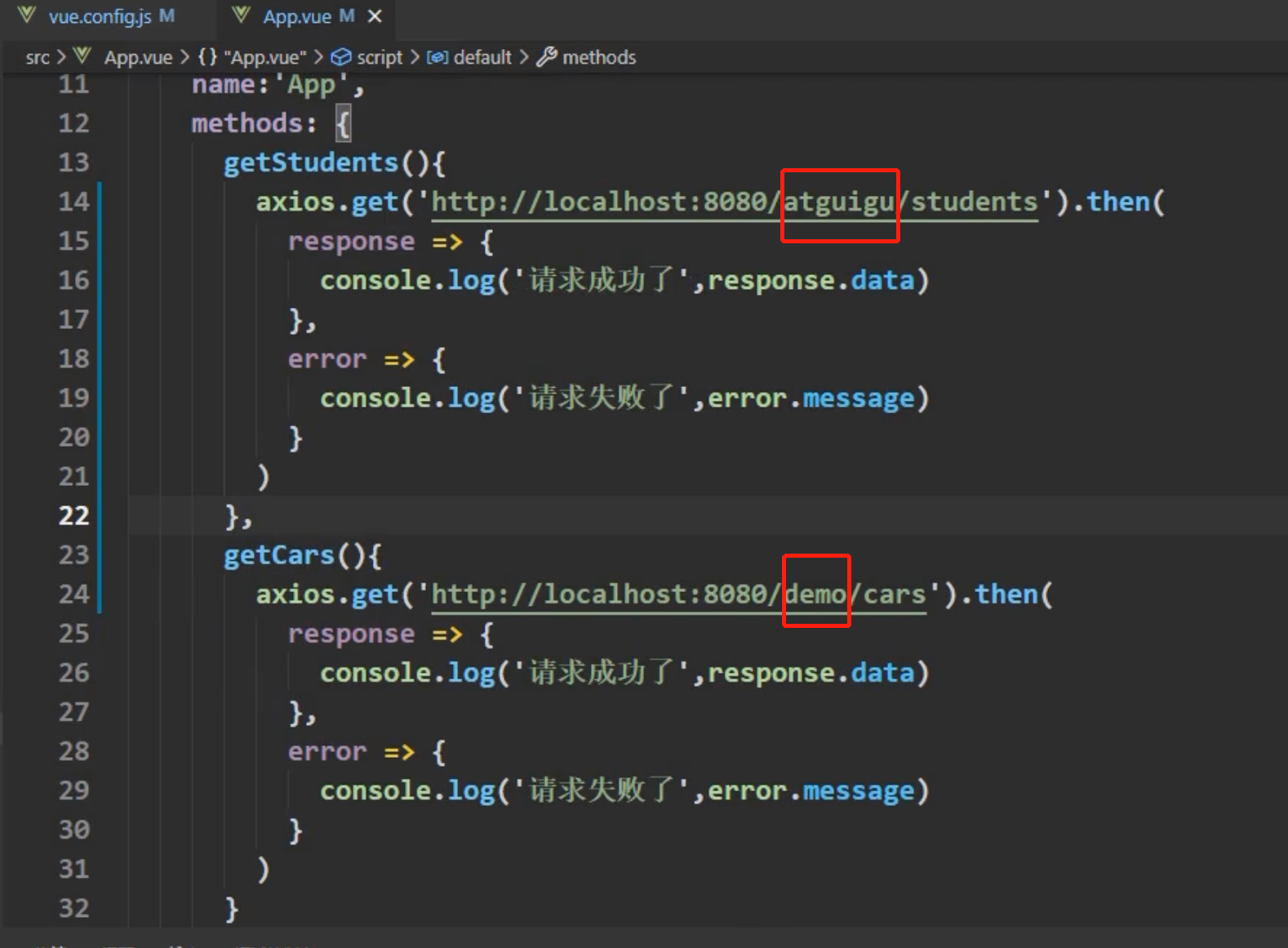Viewport: 1288px width, 948px height.
Task: Click 'then' on line 14
Action: (1118, 202)
